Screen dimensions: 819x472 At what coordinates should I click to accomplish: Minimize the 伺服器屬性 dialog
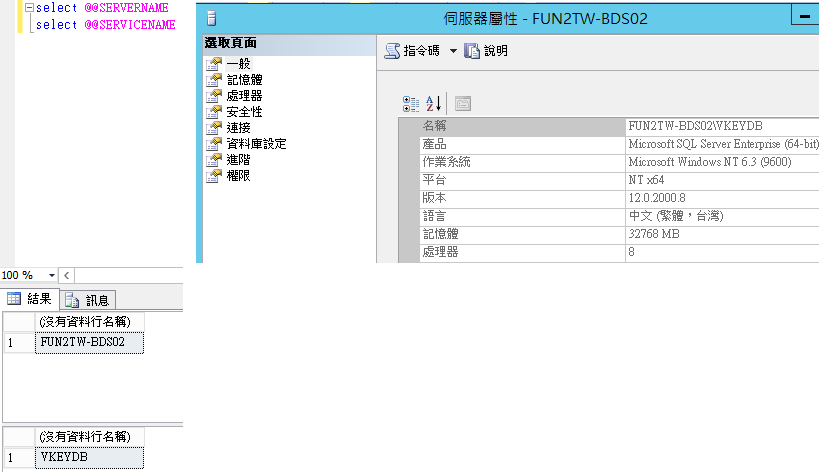[805, 16]
